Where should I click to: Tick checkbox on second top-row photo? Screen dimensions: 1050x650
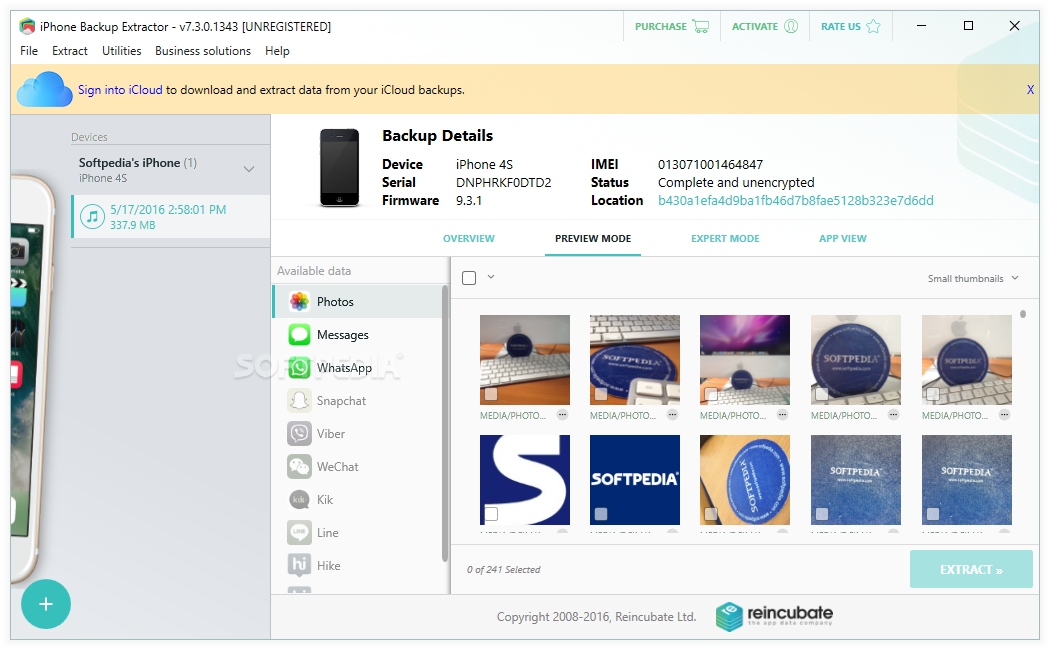coord(601,394)
